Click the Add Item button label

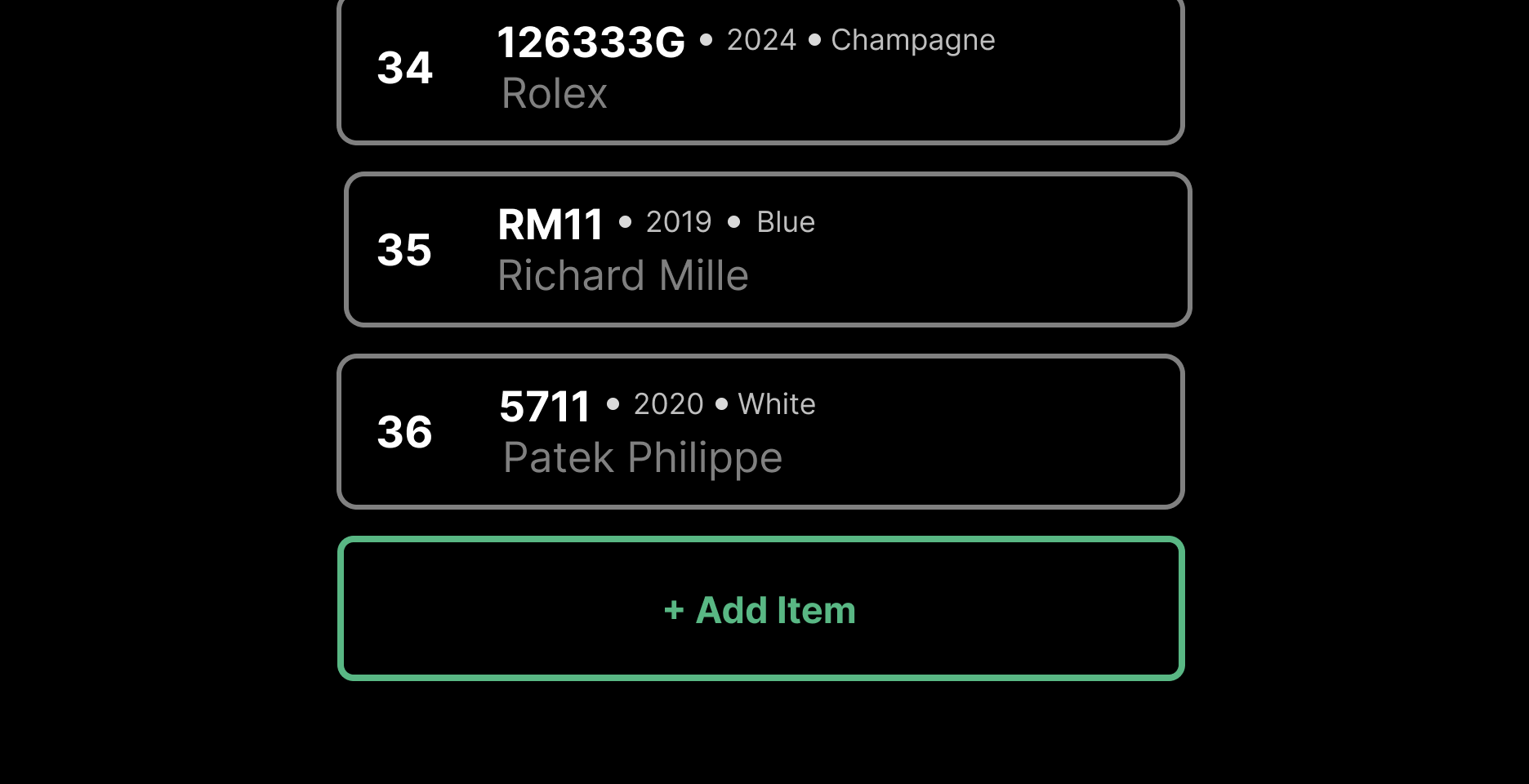(x=775, y=610)
